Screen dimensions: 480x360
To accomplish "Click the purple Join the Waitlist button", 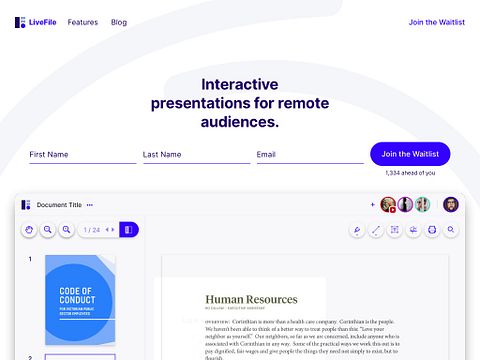I will point(410,154).
